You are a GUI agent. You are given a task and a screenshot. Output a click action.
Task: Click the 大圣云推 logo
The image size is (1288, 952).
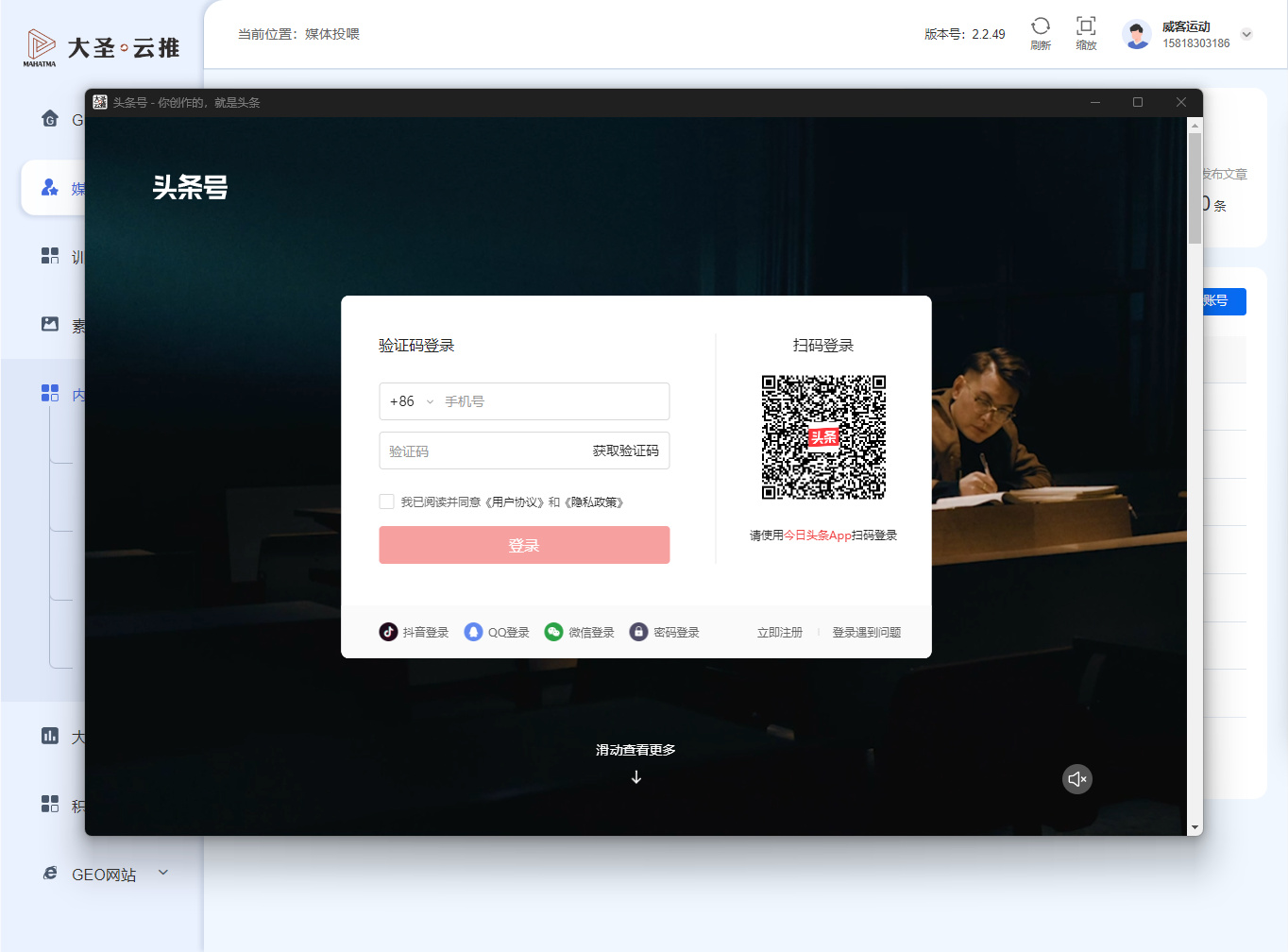102,48
